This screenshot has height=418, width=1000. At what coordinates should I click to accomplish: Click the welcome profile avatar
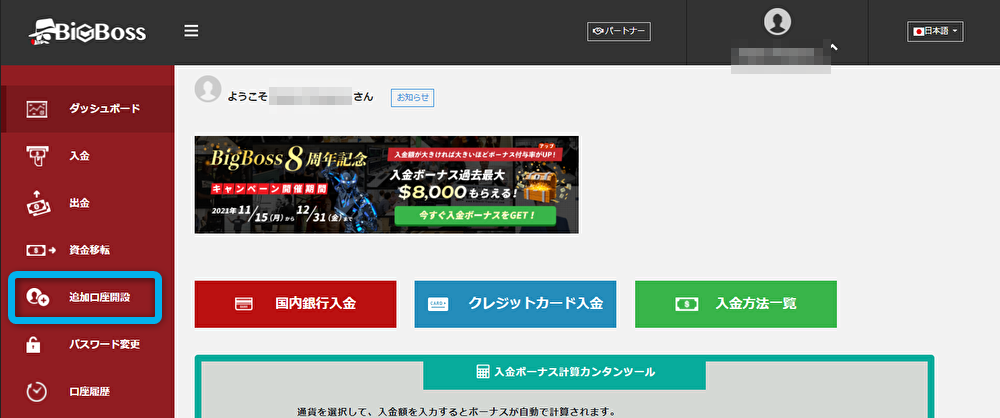pos(208,89)
